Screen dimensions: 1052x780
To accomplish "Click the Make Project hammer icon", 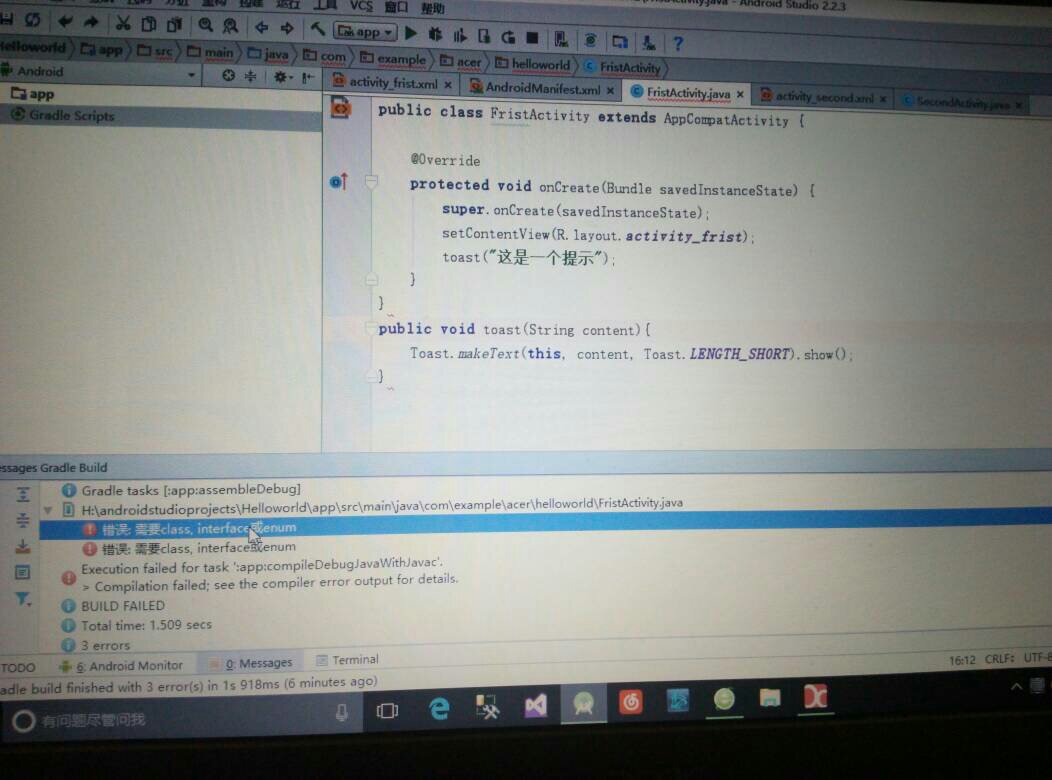I will 317,28.
